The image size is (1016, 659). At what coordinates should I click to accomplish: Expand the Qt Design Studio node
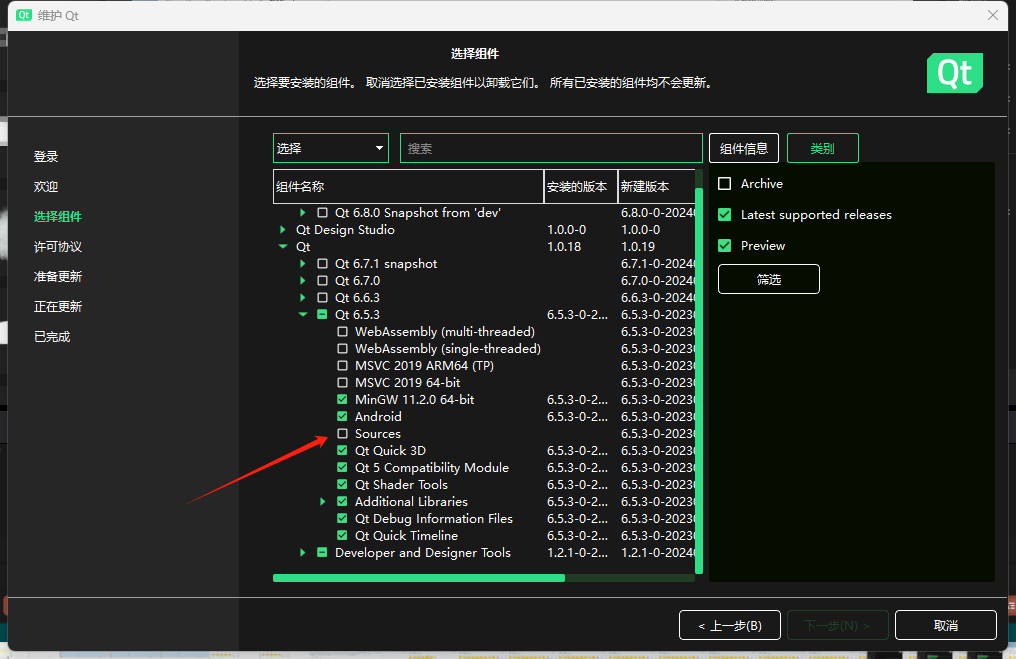coord(283,229)
